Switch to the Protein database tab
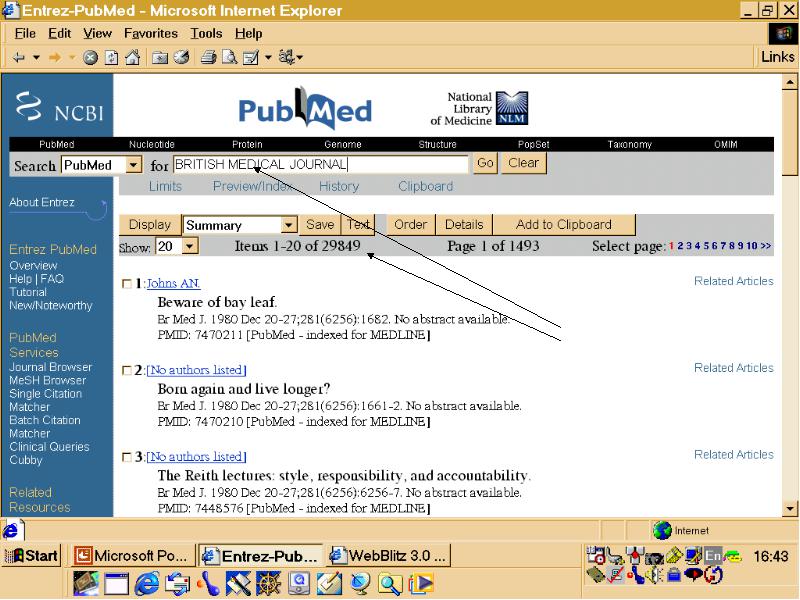This screenshot has width=800, height=600. (x=247, y=144)
